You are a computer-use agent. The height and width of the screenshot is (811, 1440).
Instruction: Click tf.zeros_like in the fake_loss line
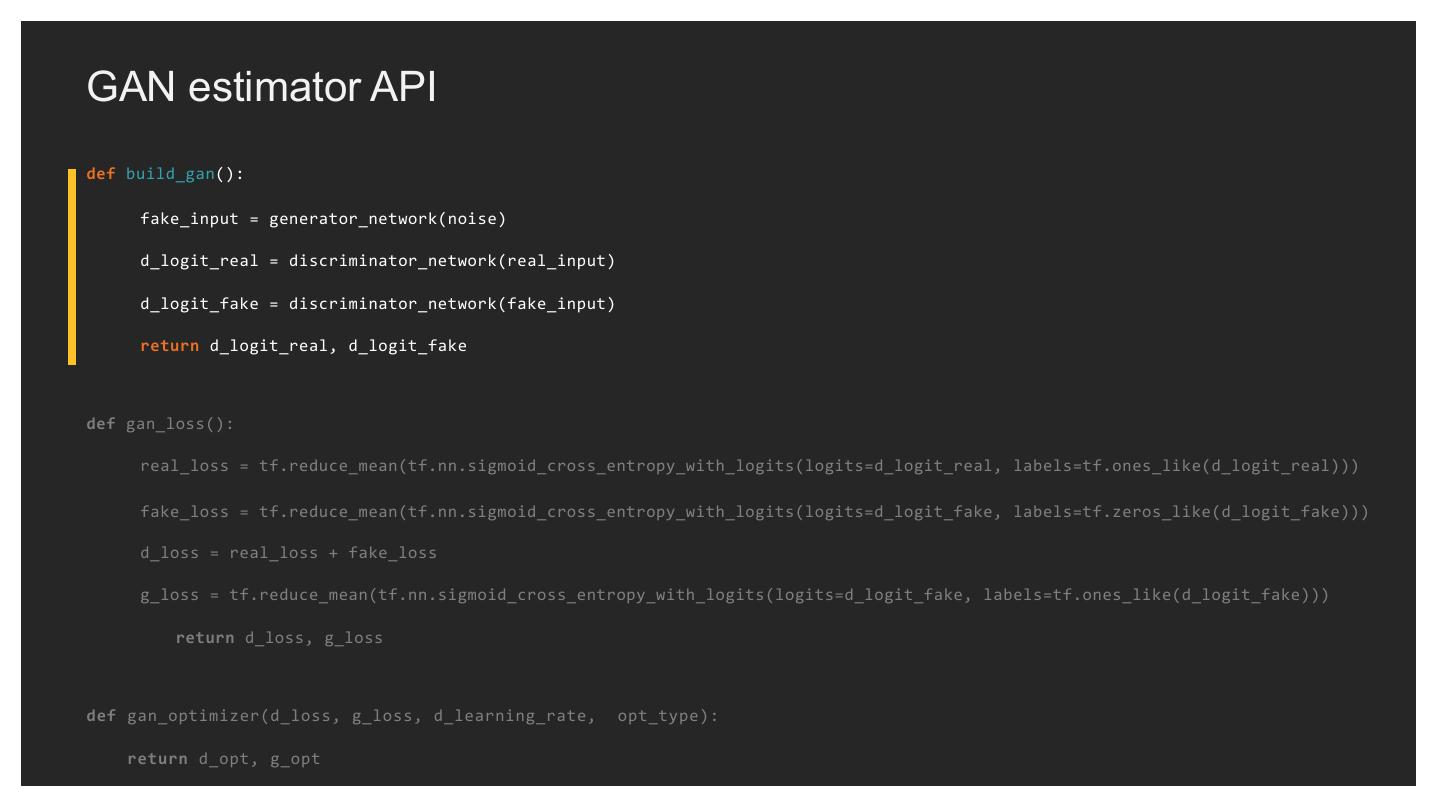[x=1149, y=512]
